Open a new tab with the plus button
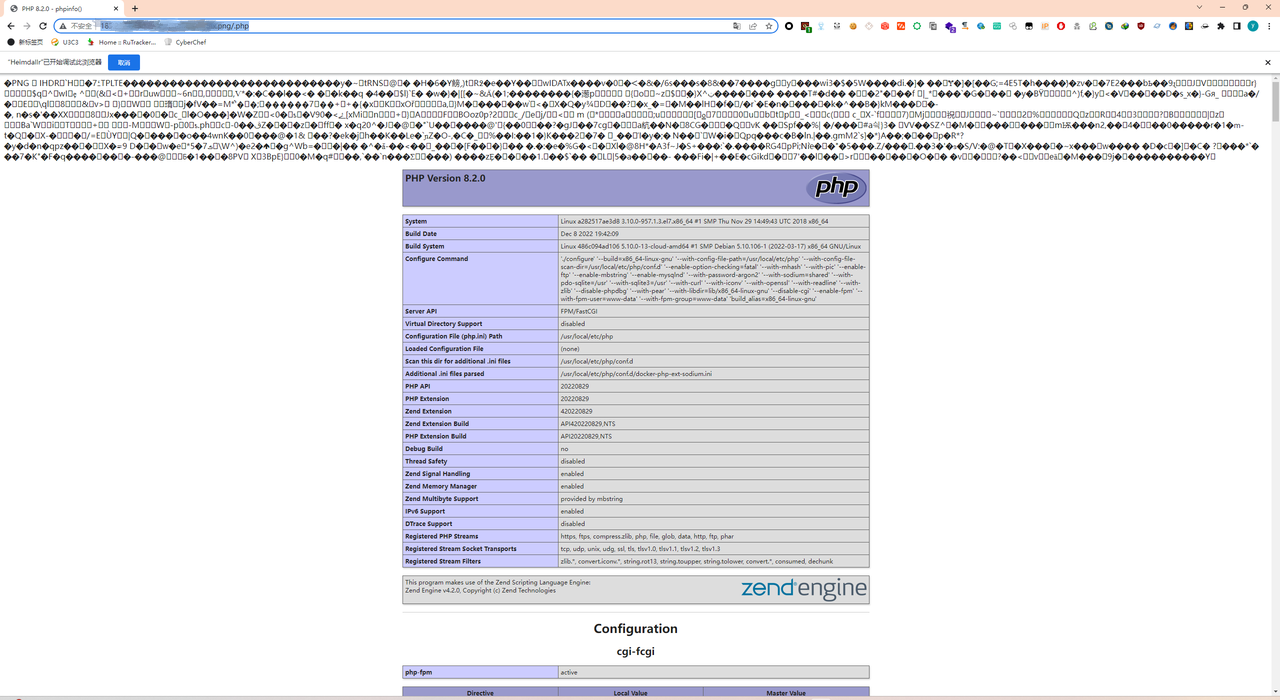1280x700 pixels. [135, 8]
